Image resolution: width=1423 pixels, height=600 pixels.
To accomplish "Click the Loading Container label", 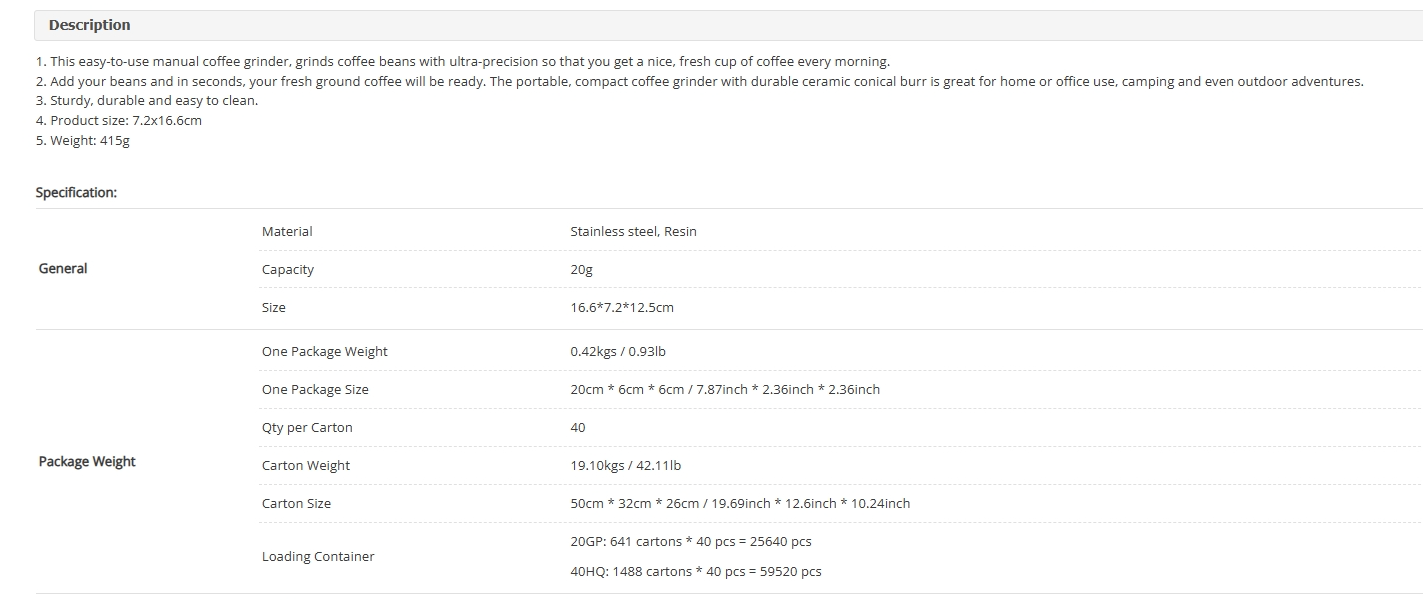I will point(318,556).
